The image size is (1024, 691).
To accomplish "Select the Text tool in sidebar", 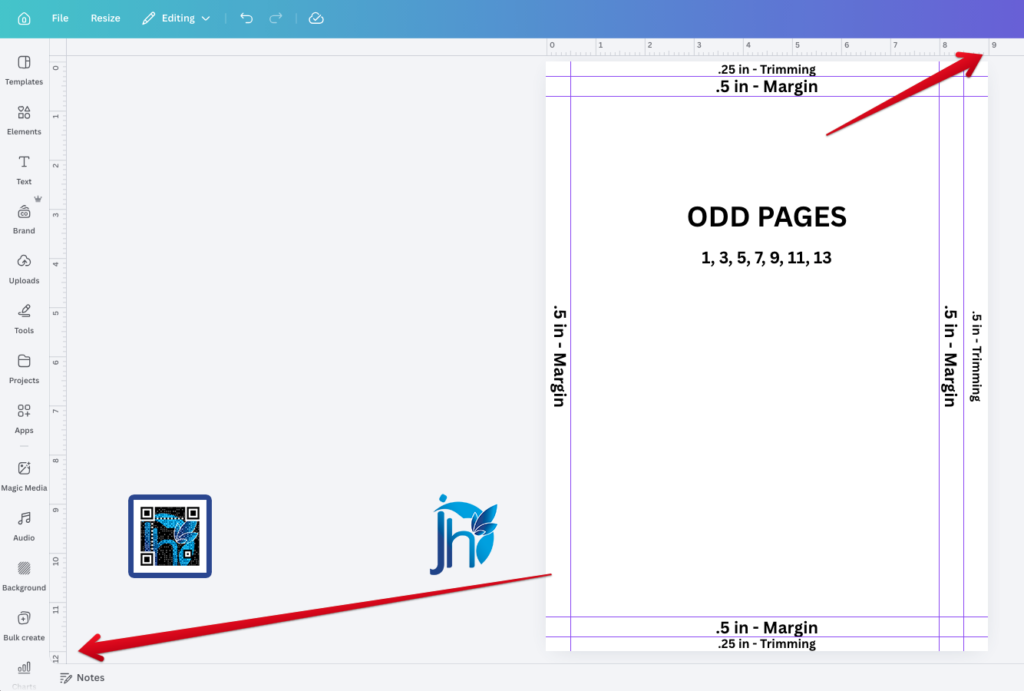I will pos(24,169).
